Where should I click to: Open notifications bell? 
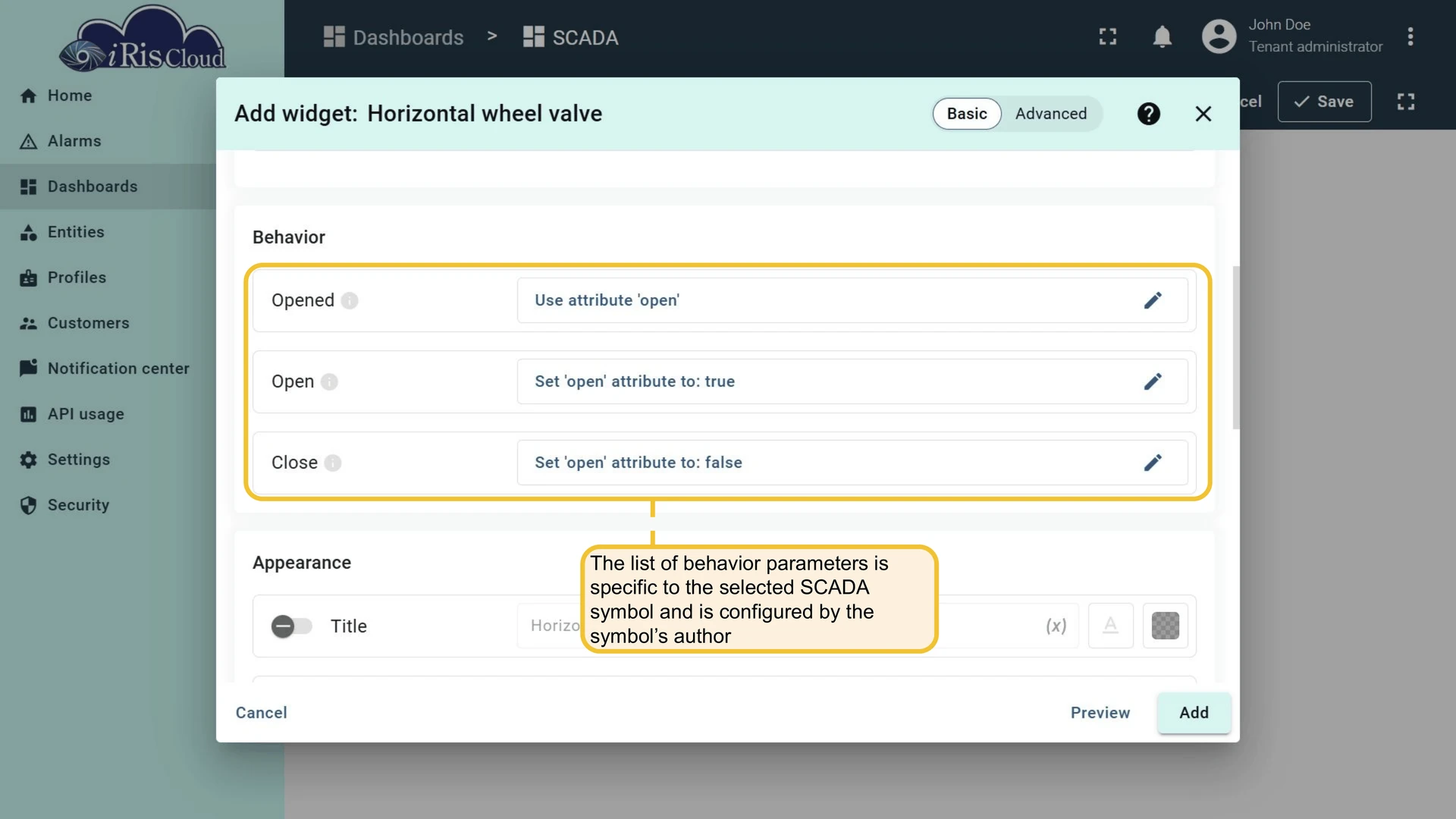tap(1163, 36)
